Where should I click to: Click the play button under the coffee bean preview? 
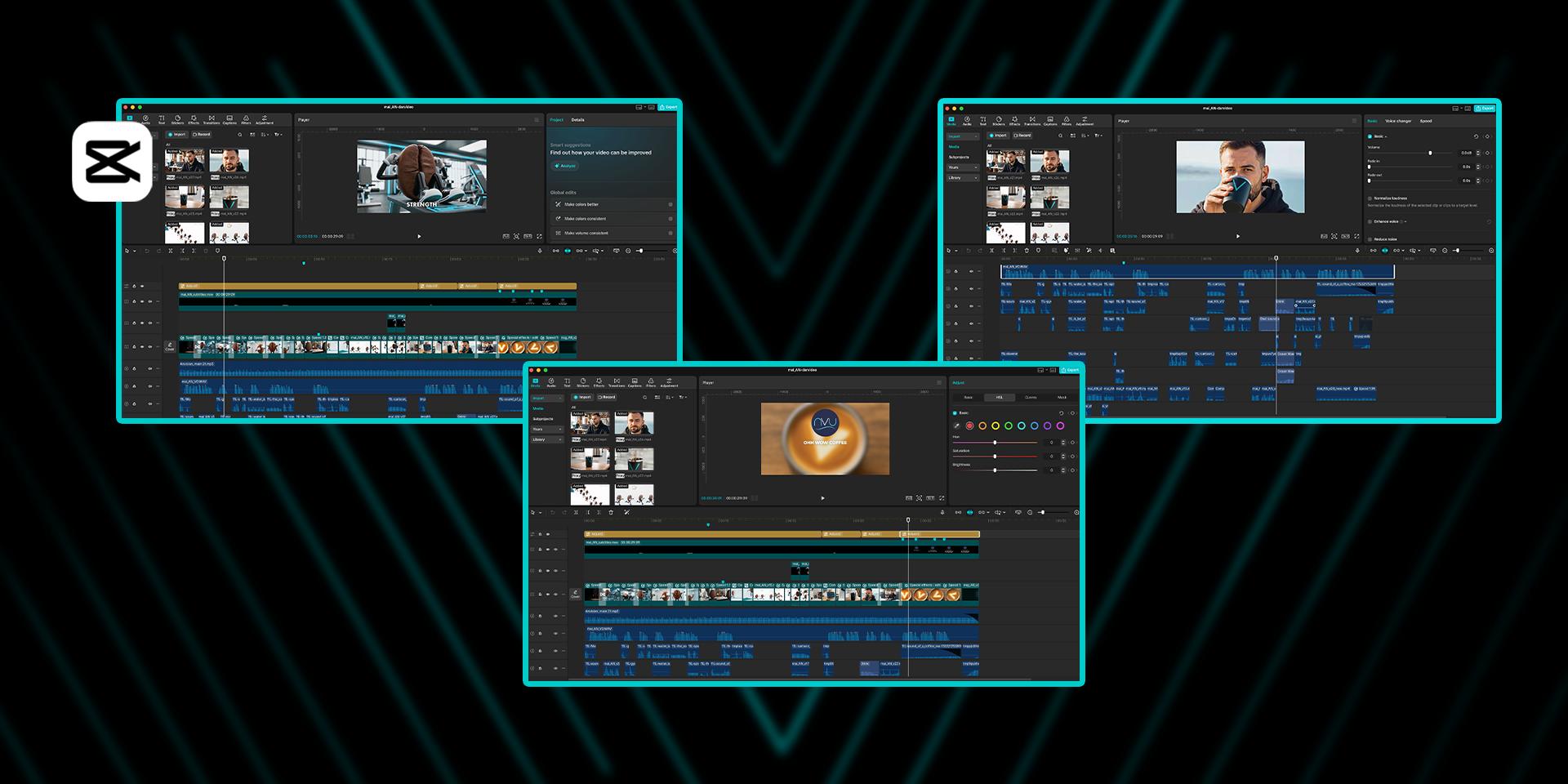coord(420,236)
